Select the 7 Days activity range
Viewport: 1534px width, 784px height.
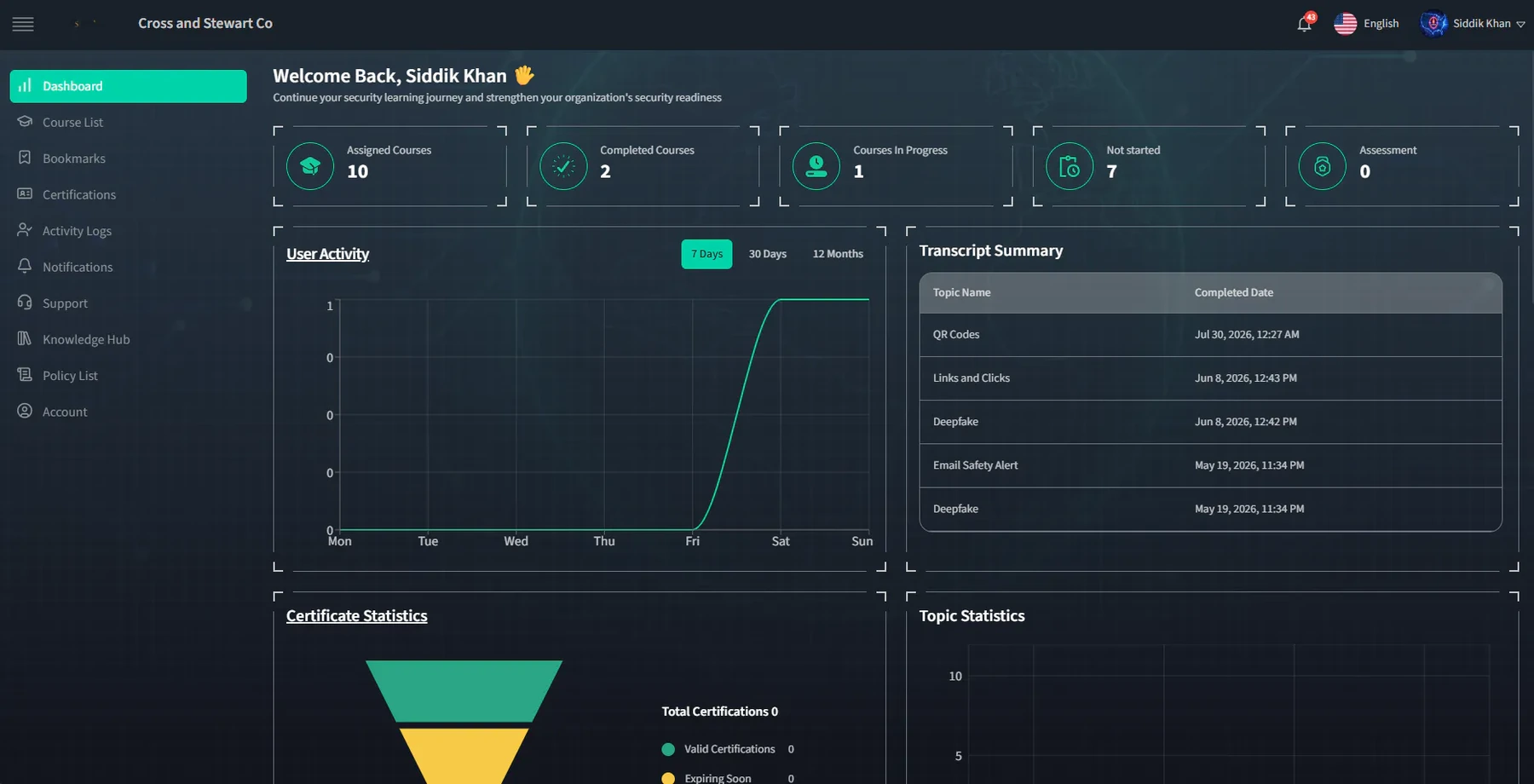point(706,254)
